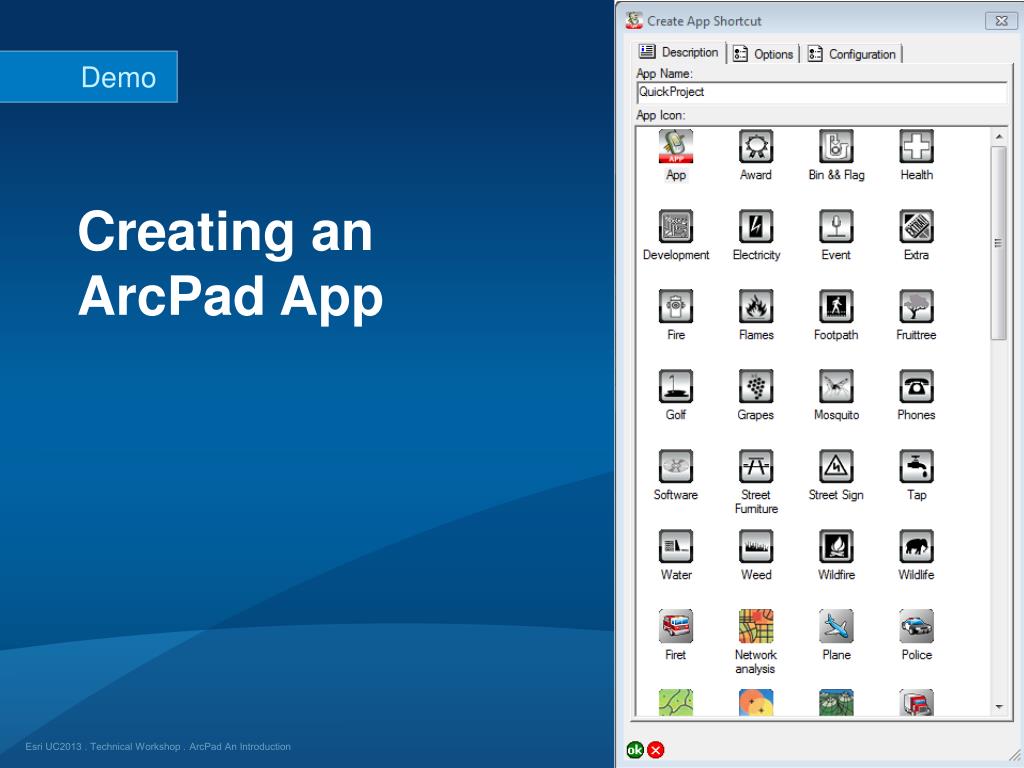Pick the Event icon

836,226
